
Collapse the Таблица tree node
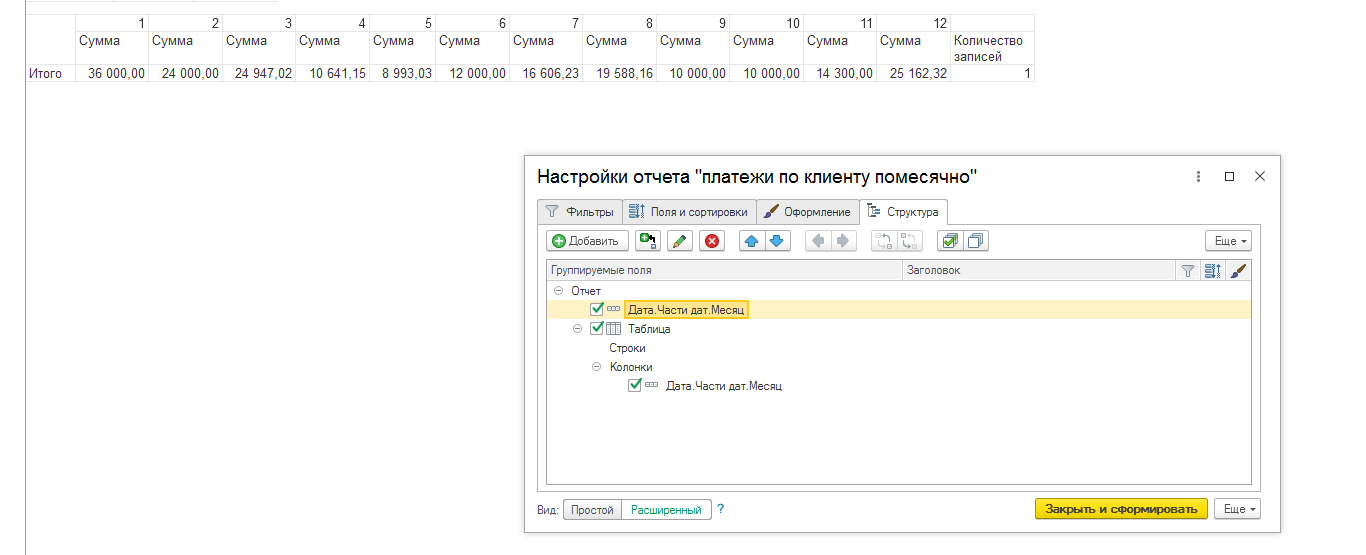point(577,328)
